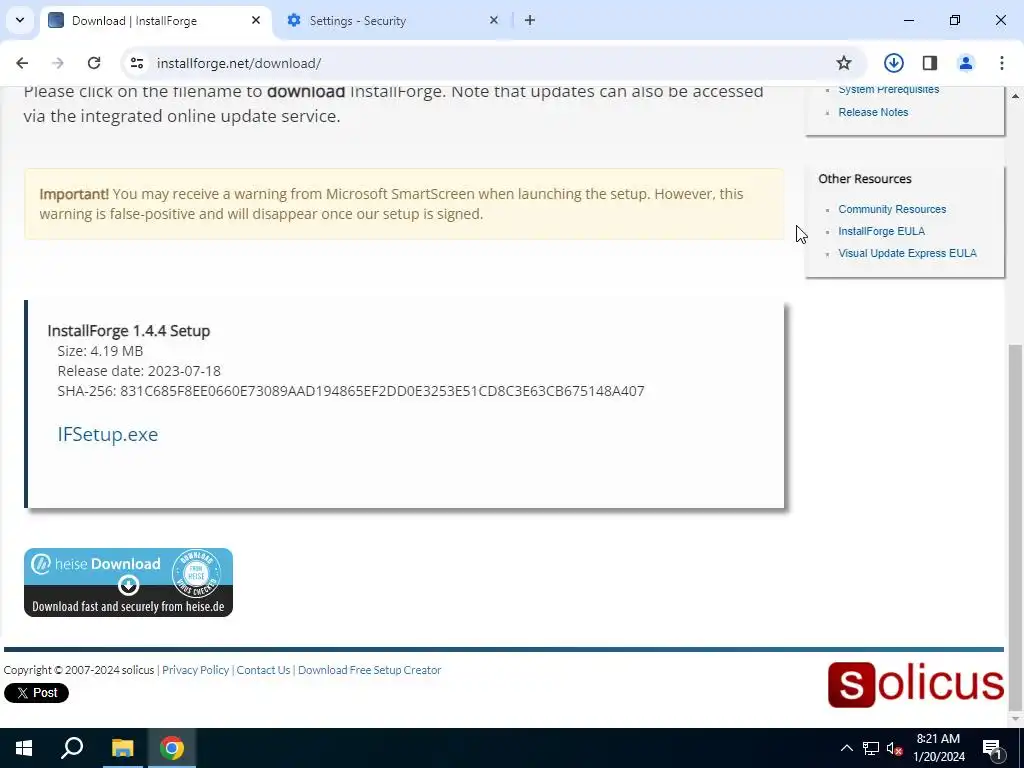Click the page vertical scrollbar thumb
1024x768 pixels.
point(1015,526)
